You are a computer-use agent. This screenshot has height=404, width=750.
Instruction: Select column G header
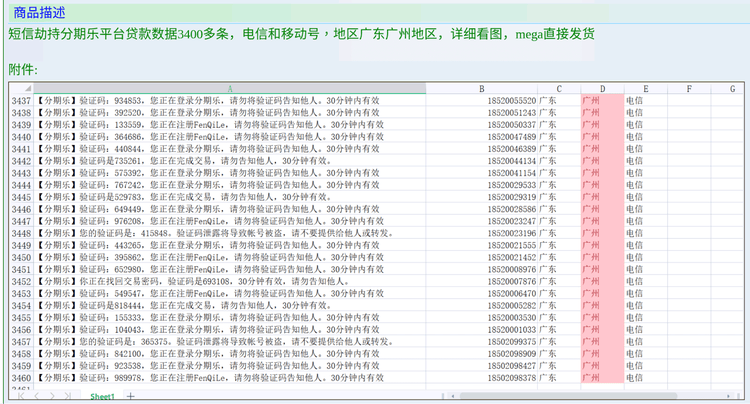pos(729,89)
